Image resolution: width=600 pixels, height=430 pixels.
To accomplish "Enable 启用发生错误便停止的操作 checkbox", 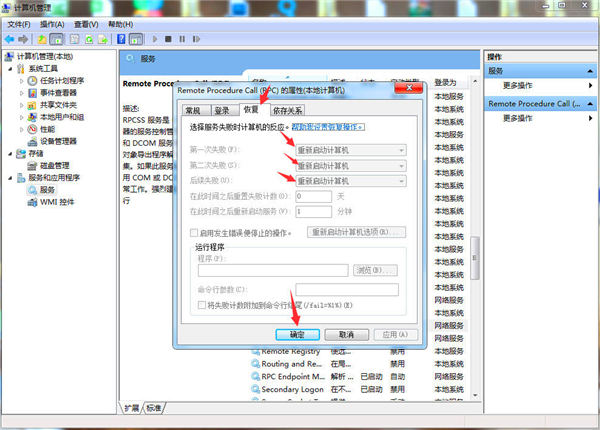I will coord(194,232).
